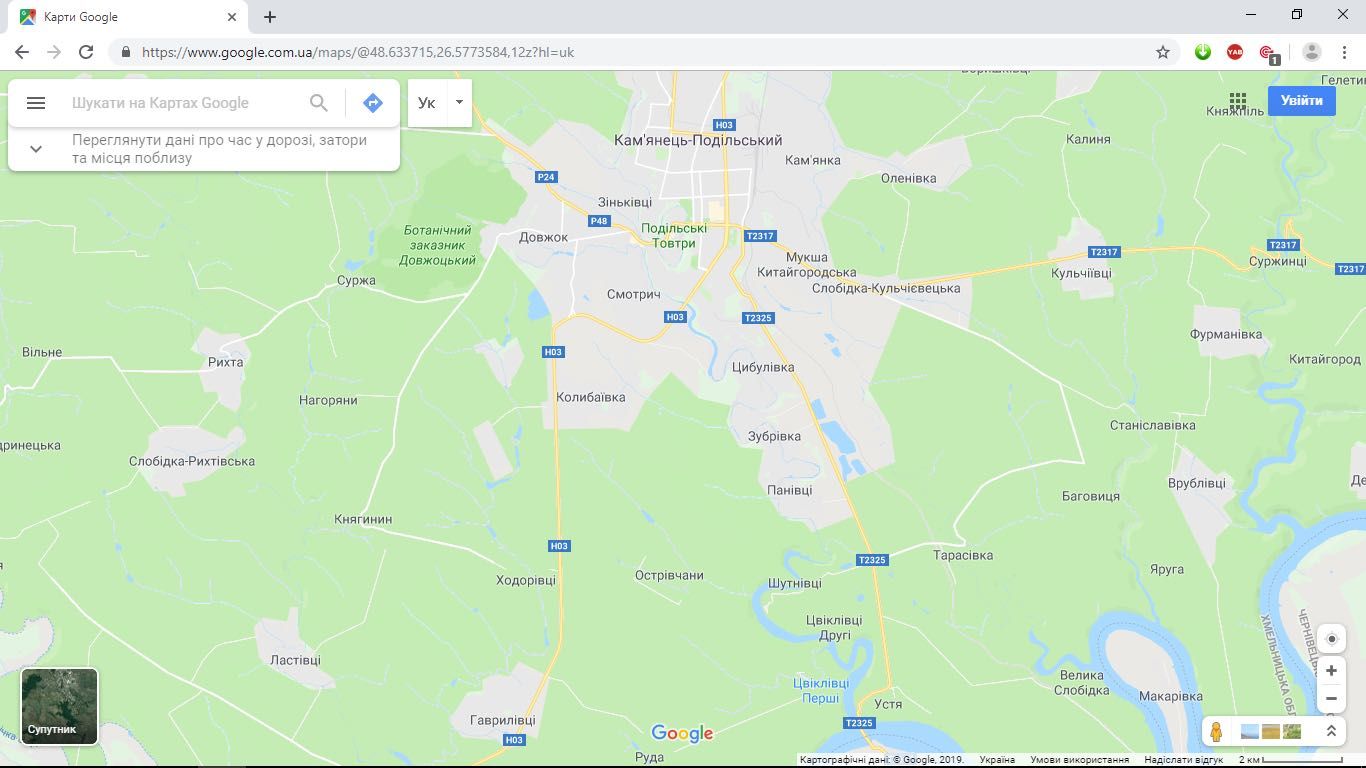Click the Макарівка village label
The height and width of the screenshot is (768, 1366).
click(x=1171, y=696)
